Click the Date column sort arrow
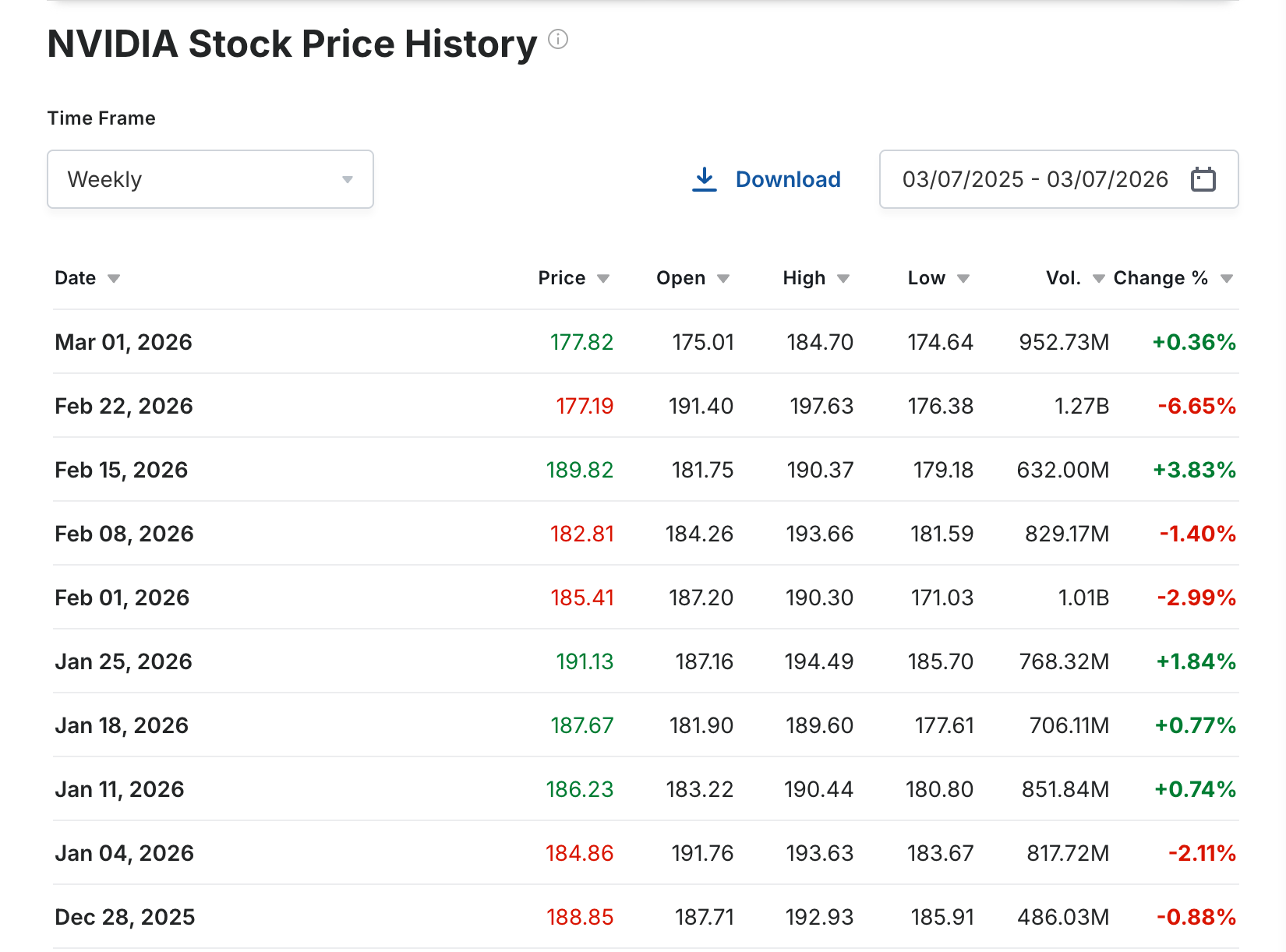Viewport: 1286px width, 952px height. [x=114, y=279]
